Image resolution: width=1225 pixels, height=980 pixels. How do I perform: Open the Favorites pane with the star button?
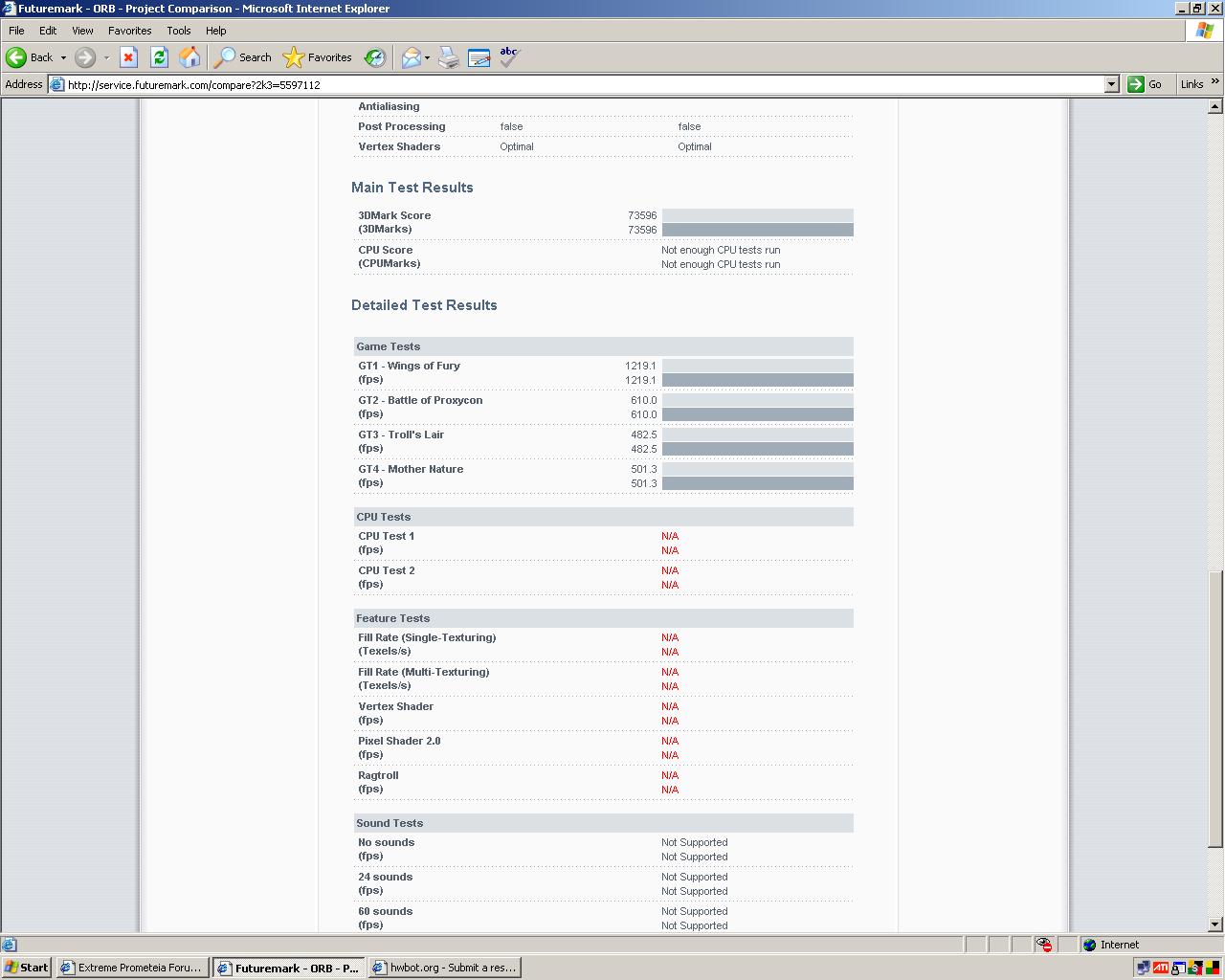[319, 57]
